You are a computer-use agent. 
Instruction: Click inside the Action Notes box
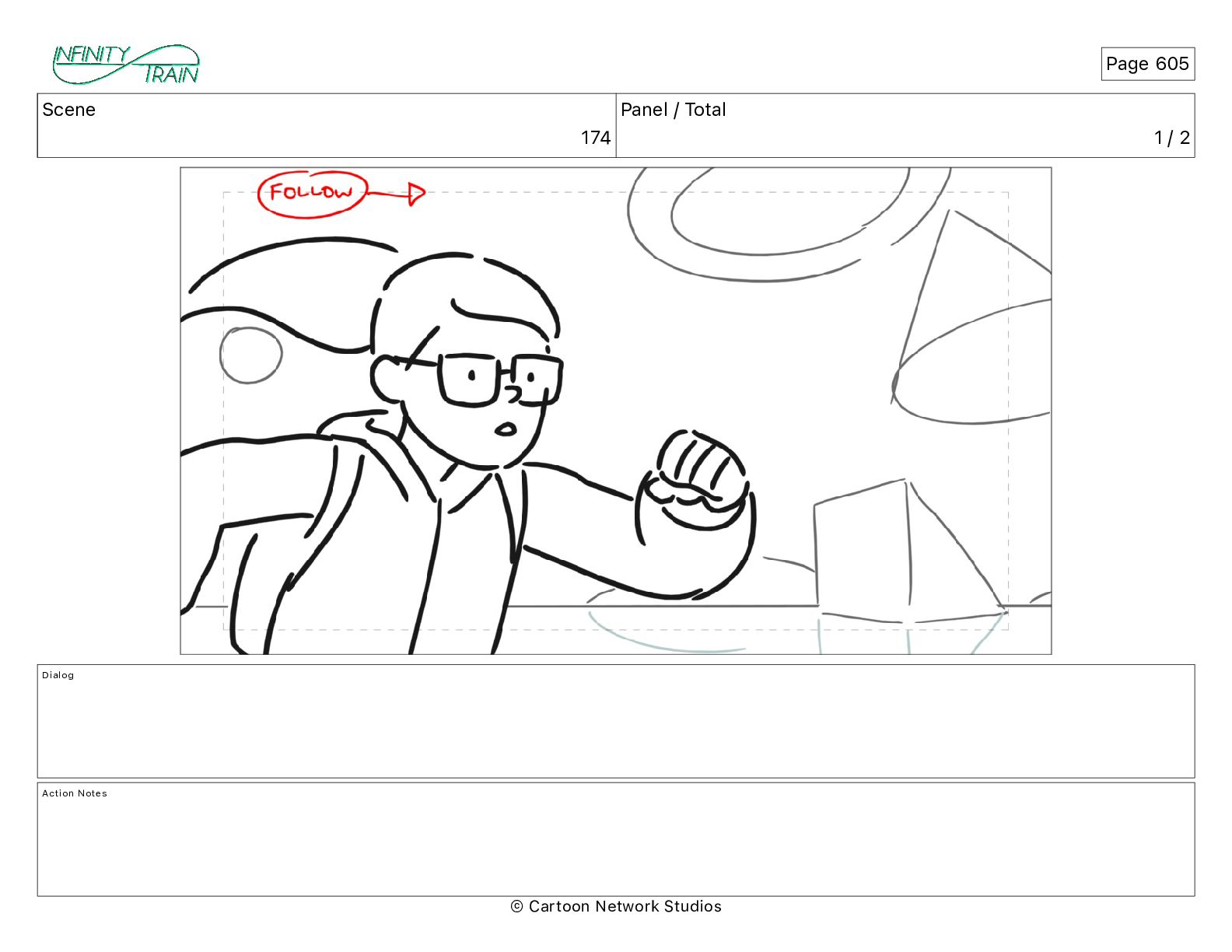click(x=616, y=839)
